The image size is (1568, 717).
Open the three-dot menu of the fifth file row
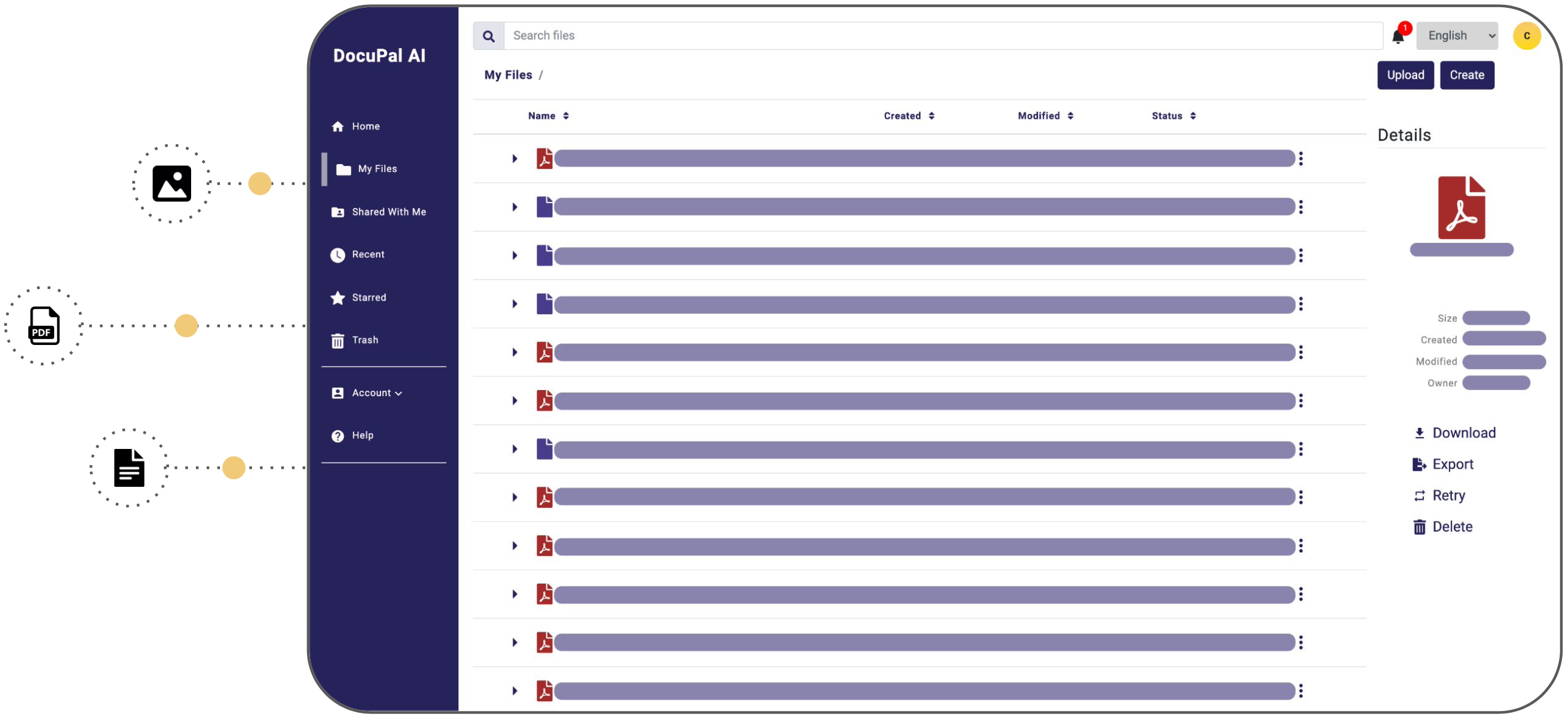[1301, 352]
